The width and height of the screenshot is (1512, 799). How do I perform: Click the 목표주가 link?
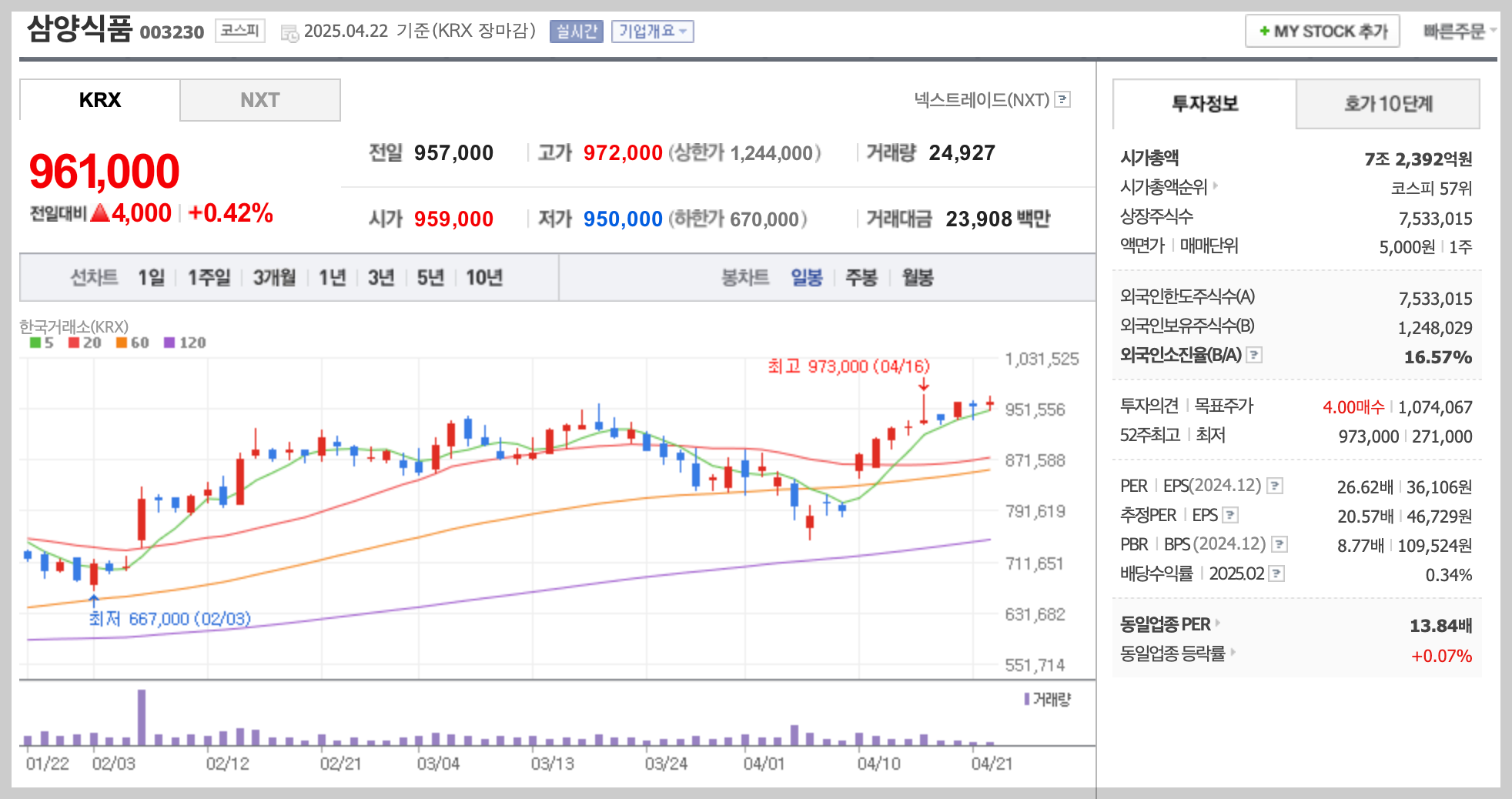[x=1224, y=406]
